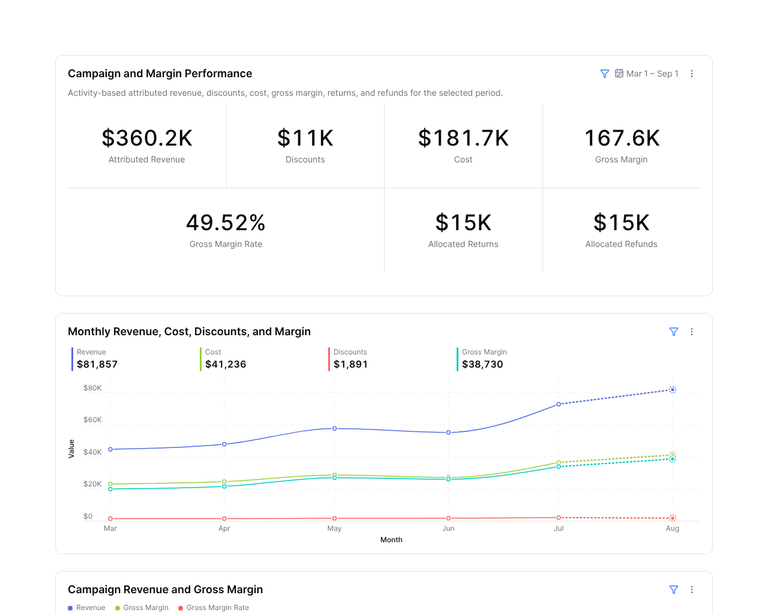Click the Aug Discounts data point on chart

coord(672,518)
